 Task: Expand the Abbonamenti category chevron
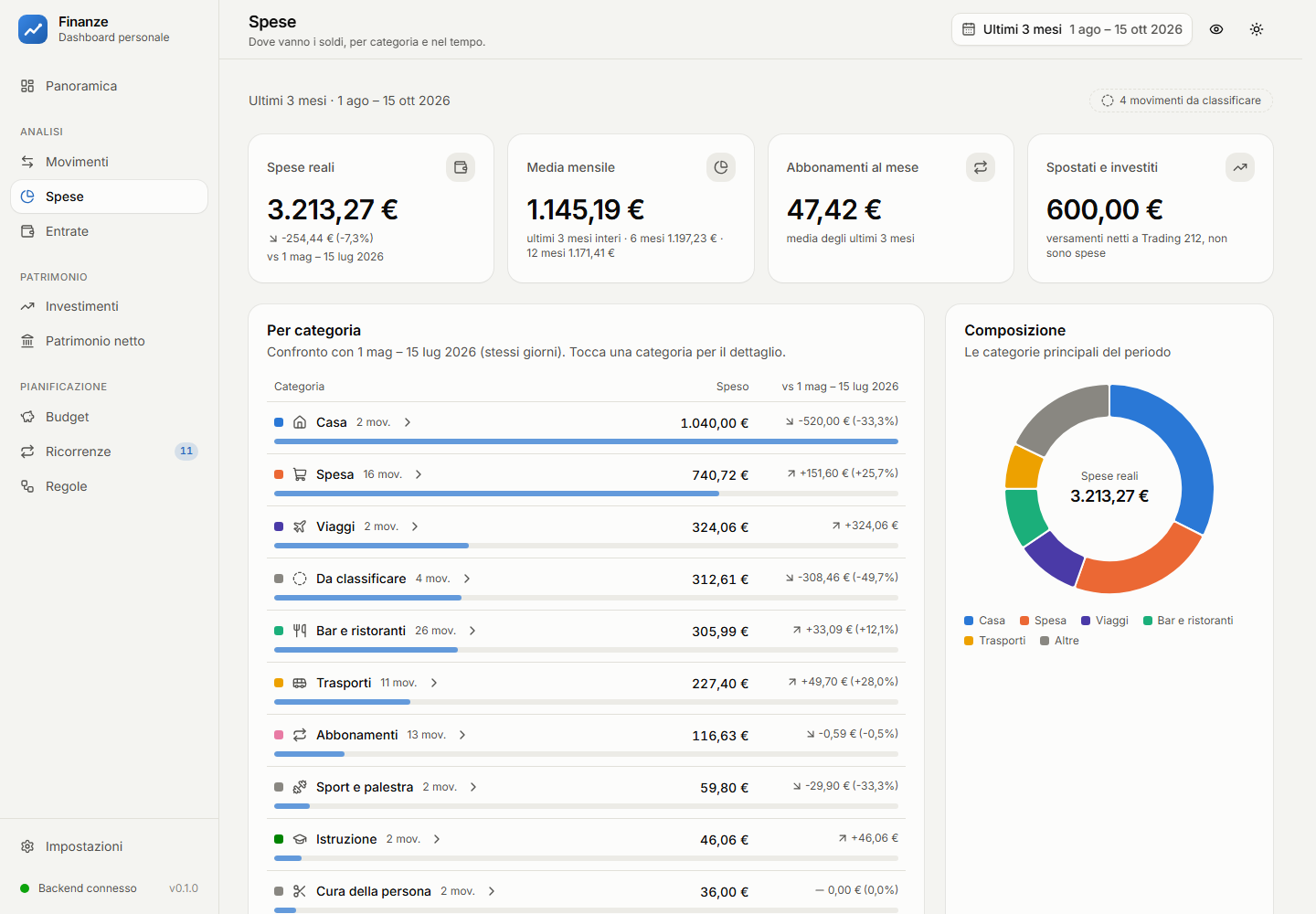(x=462, y=735)
